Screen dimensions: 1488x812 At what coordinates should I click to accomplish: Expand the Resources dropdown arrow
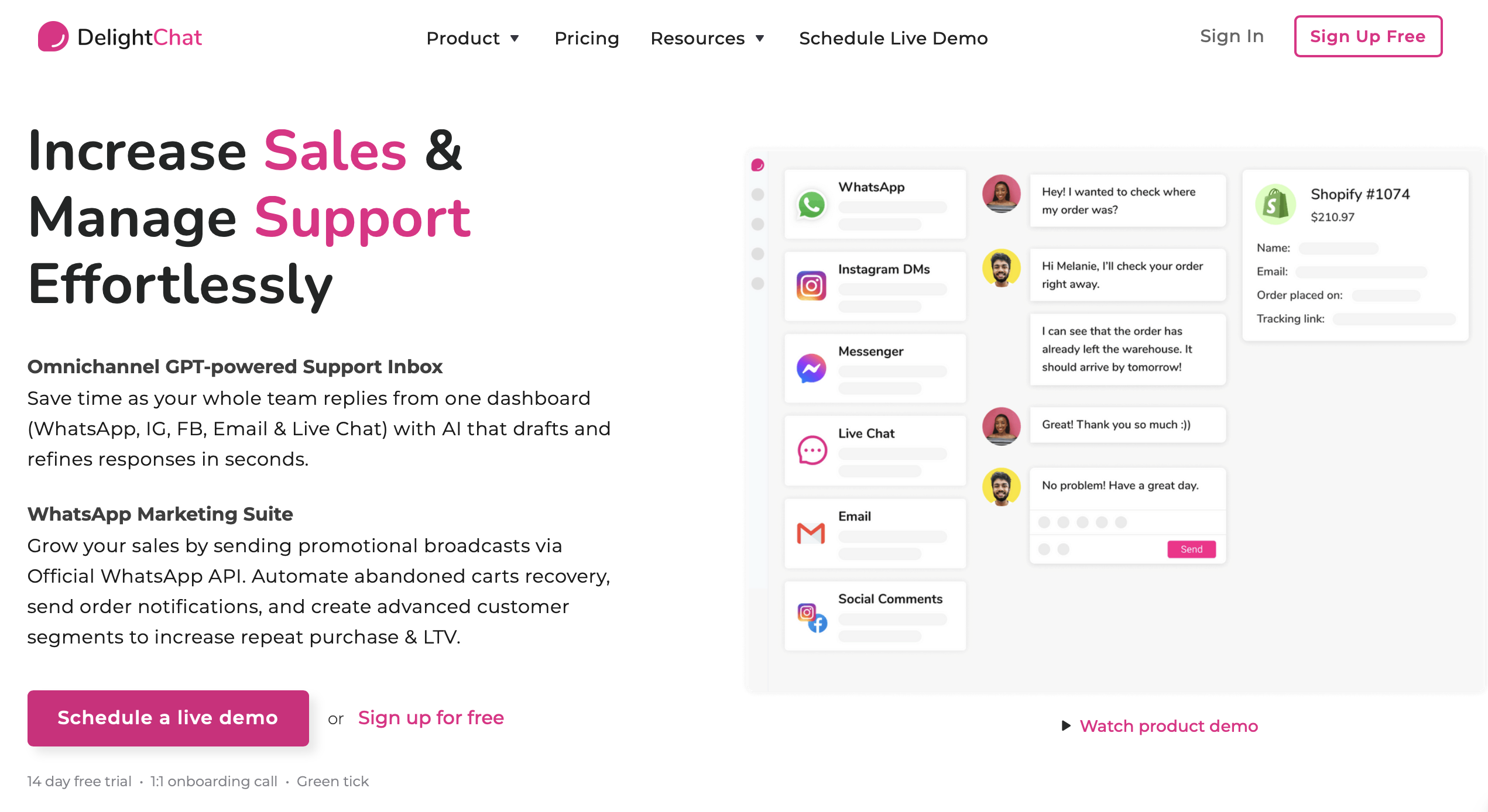coord(760,39)
